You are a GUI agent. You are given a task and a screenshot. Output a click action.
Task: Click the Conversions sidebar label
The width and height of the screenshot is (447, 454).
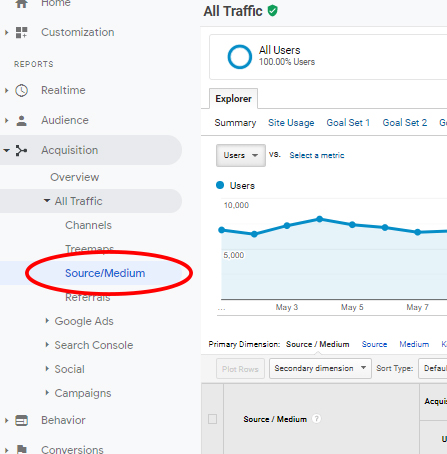(x=72, y=449)
